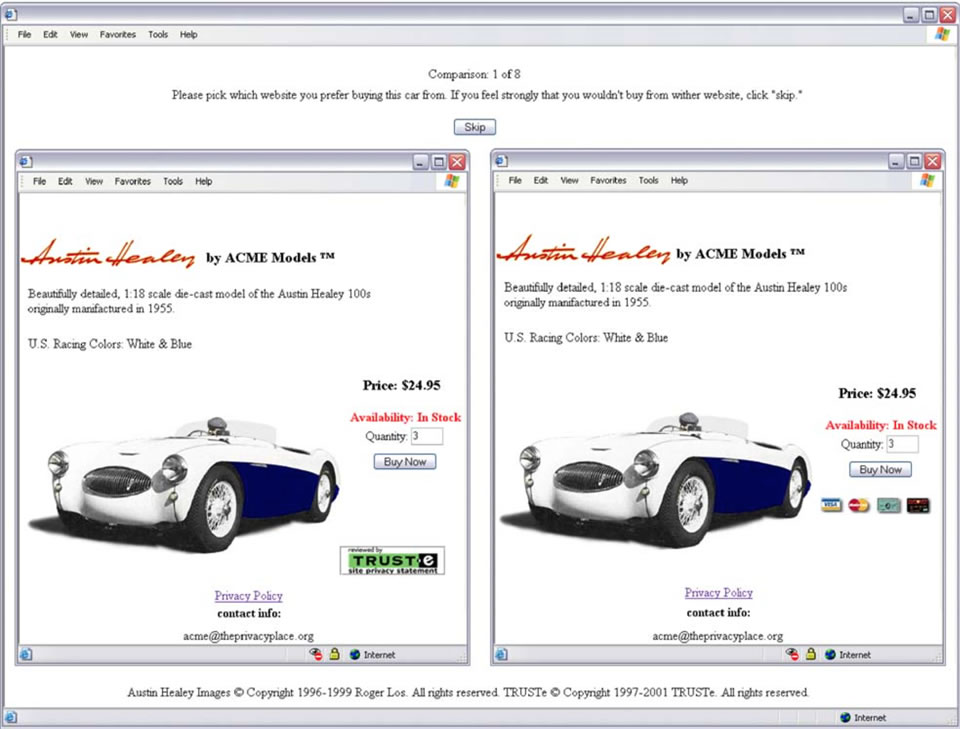The width and height of the screenshot is (960, 729).
Task: Click the MasterCard icon
Action: (x=859, y=505)
